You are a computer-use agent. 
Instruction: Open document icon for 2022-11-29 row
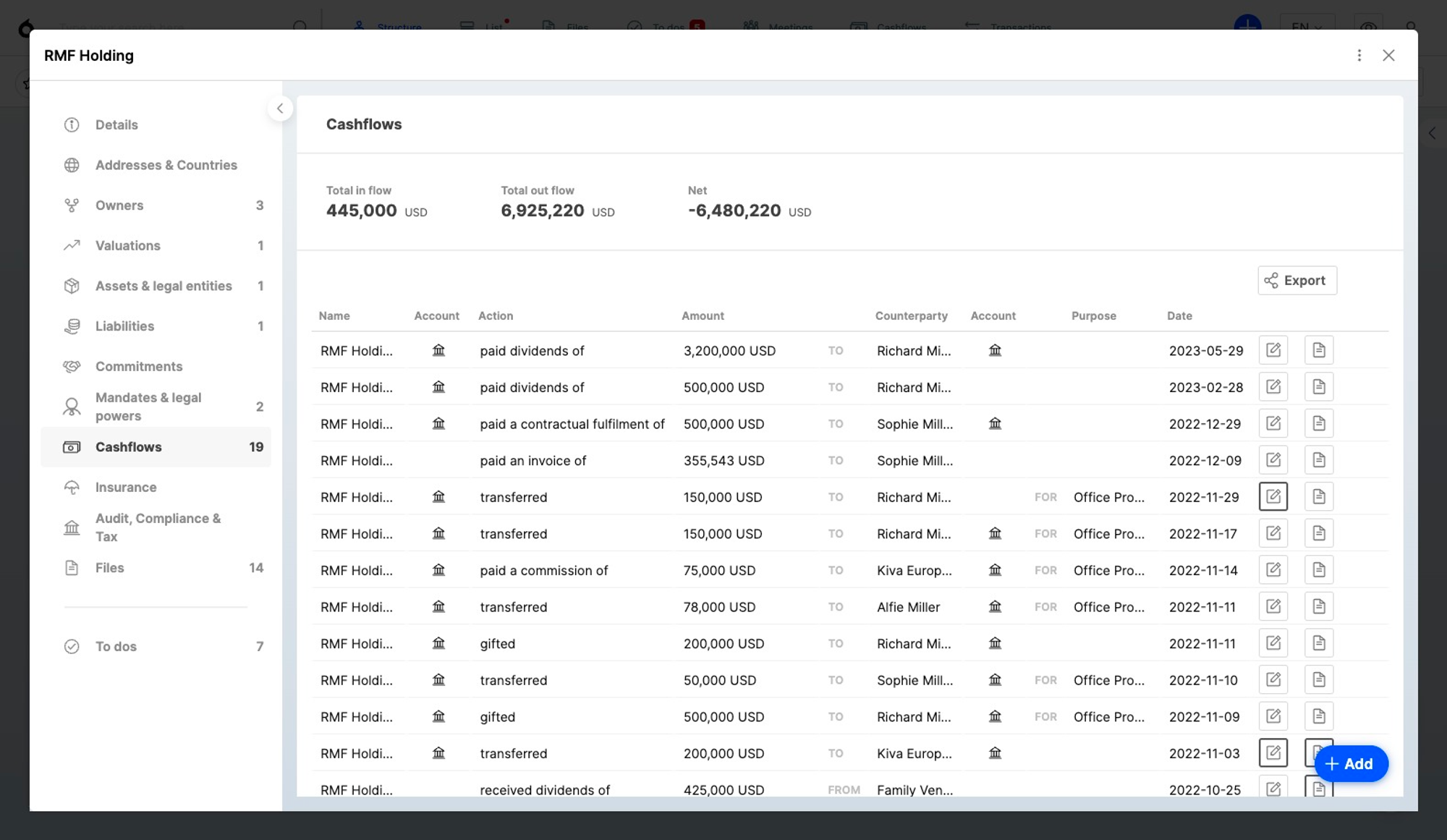[x=1319, y=496]
